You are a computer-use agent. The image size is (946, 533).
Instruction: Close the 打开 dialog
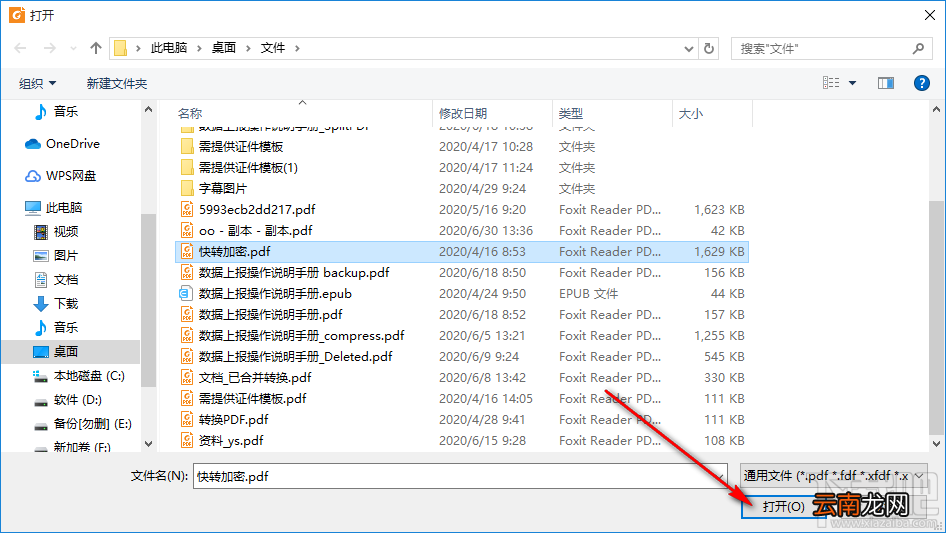[x=930, y=15]
